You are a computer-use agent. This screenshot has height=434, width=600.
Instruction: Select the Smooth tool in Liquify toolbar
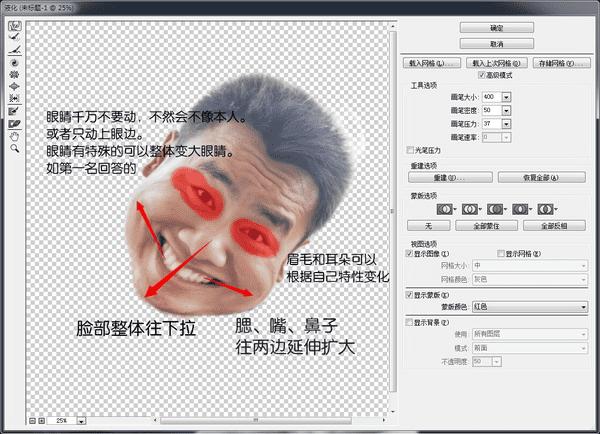tap(15, 50)
